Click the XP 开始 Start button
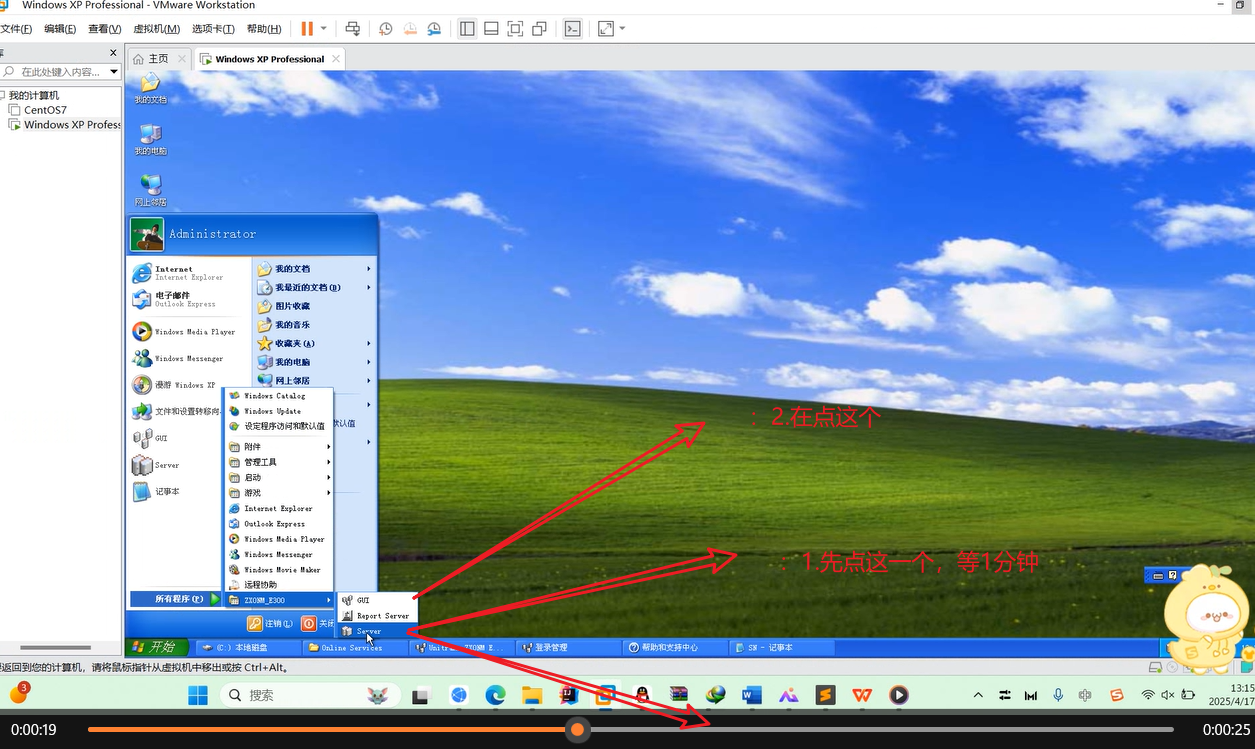Viewport: 1255px width, 749px height. click(x=157, y=647)
